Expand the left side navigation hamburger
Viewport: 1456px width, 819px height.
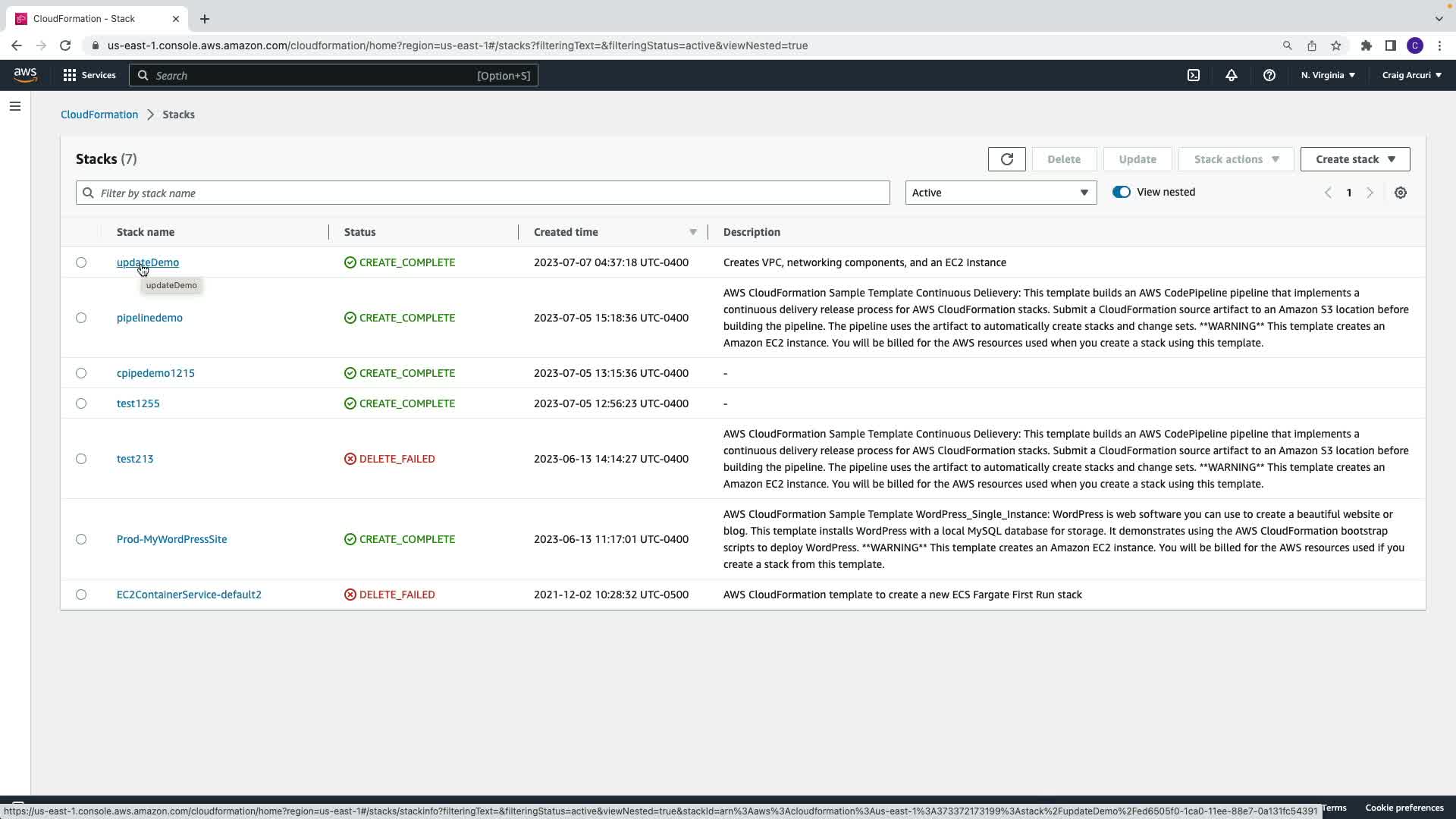(15, 106)
